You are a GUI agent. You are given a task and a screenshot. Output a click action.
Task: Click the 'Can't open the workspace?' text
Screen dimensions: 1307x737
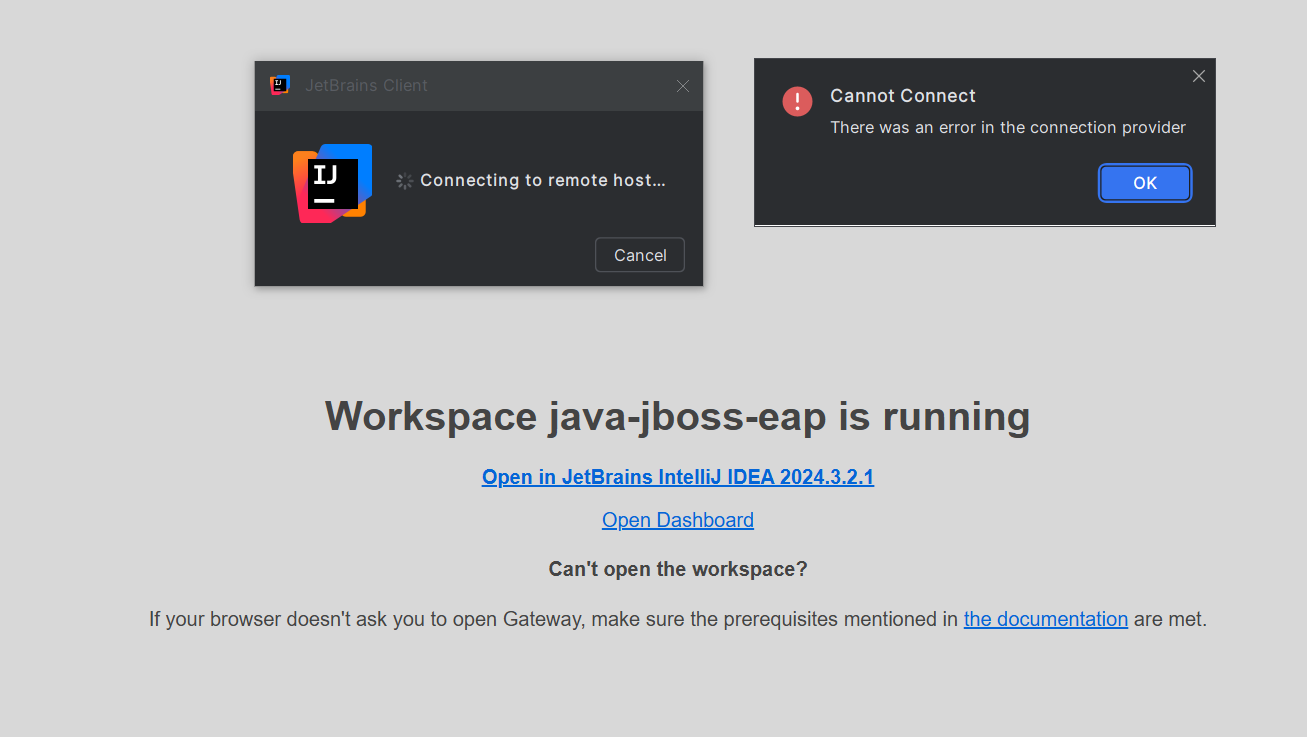(678, 569)
